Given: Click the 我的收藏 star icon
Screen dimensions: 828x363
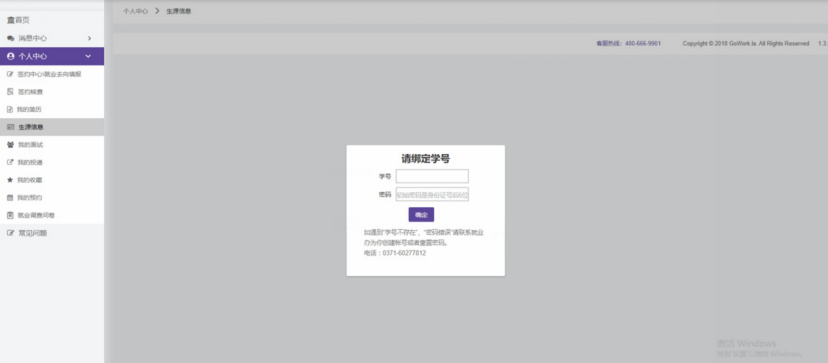Looking at the screenshot, I should pos(10,180).
